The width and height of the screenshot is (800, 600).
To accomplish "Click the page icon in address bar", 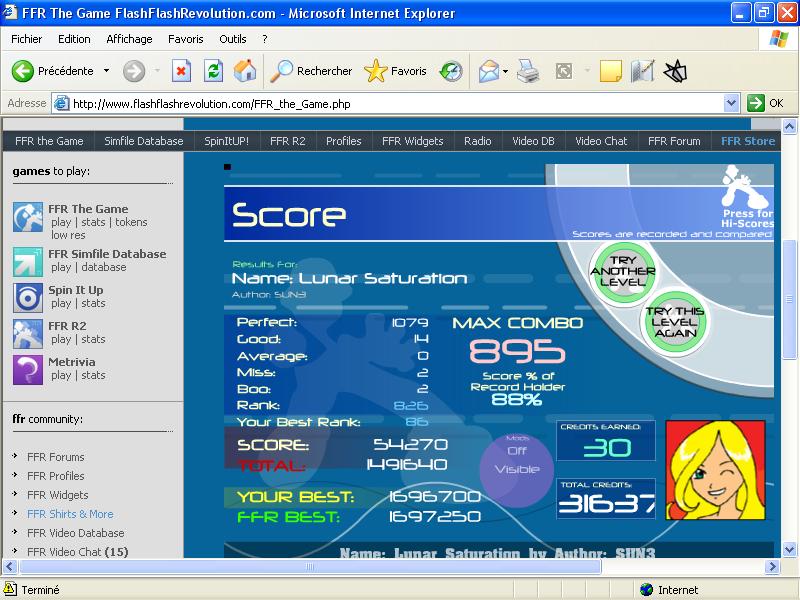I will pos(62,104).
